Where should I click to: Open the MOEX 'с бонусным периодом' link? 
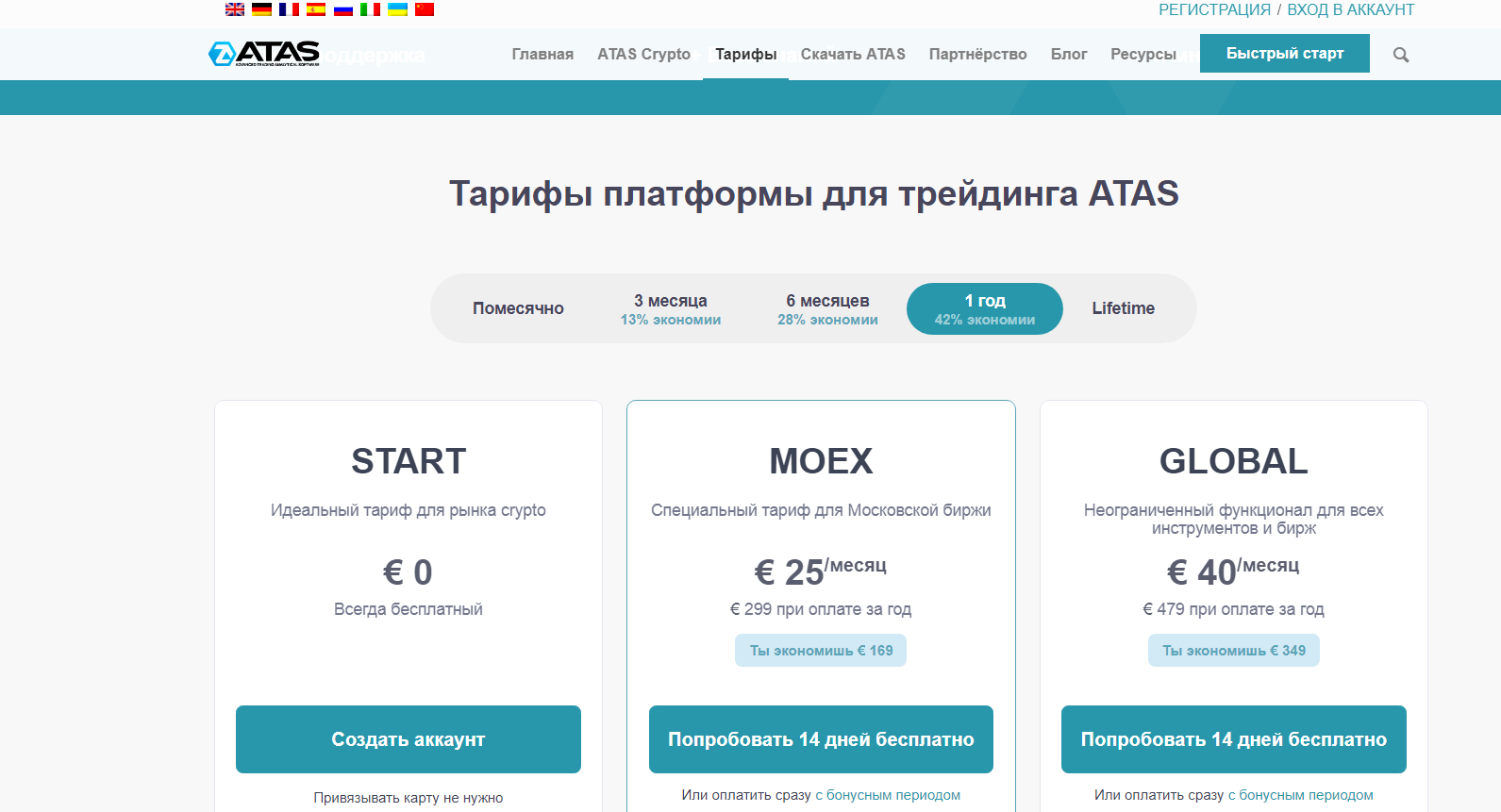coord(888,795)
